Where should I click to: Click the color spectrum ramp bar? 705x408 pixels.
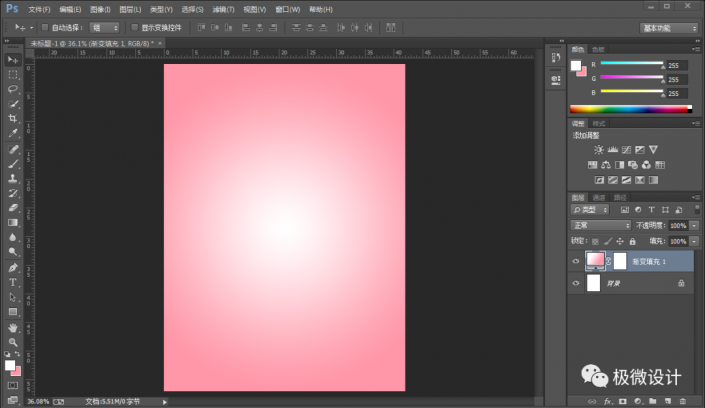point(629,109)
